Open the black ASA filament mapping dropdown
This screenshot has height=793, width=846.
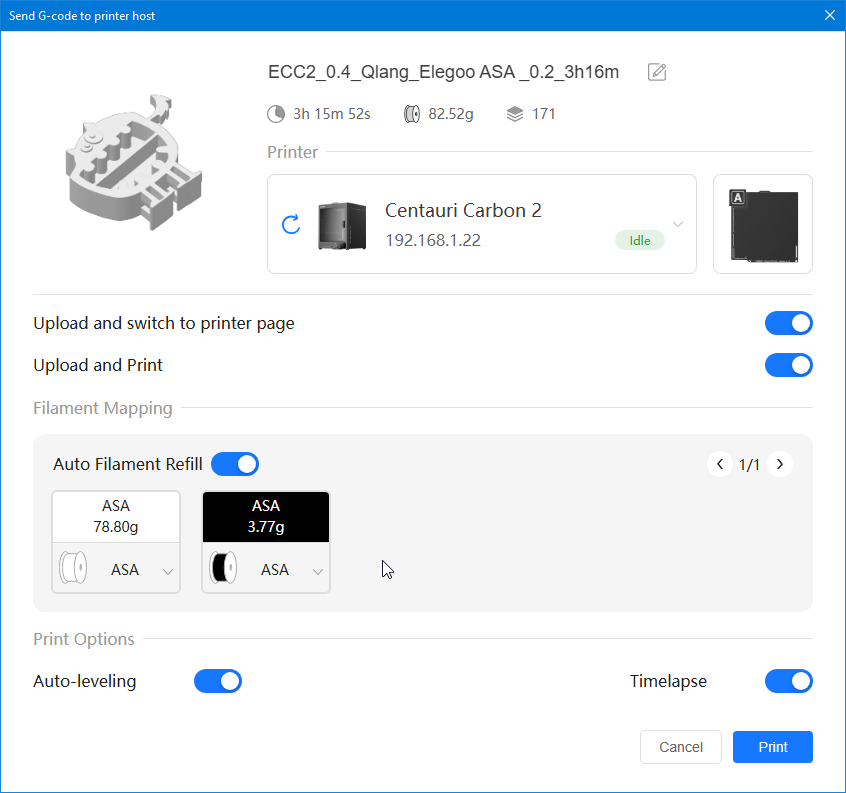click(317, 571)
